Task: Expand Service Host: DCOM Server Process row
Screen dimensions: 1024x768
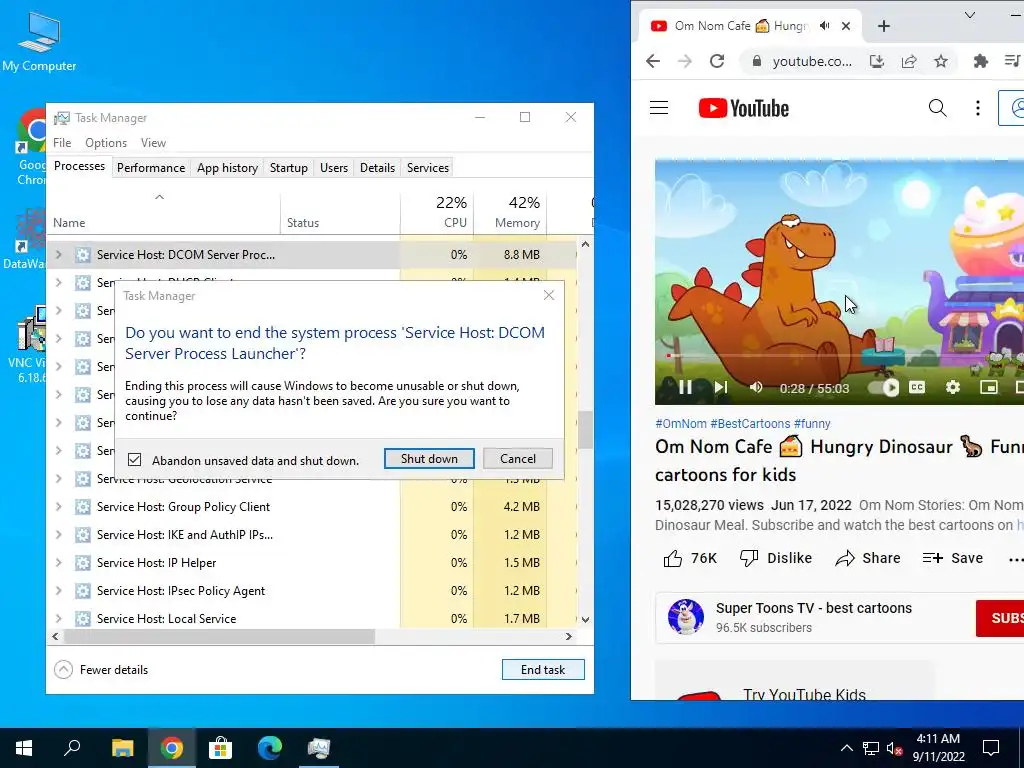Action: tap(59, 255)
